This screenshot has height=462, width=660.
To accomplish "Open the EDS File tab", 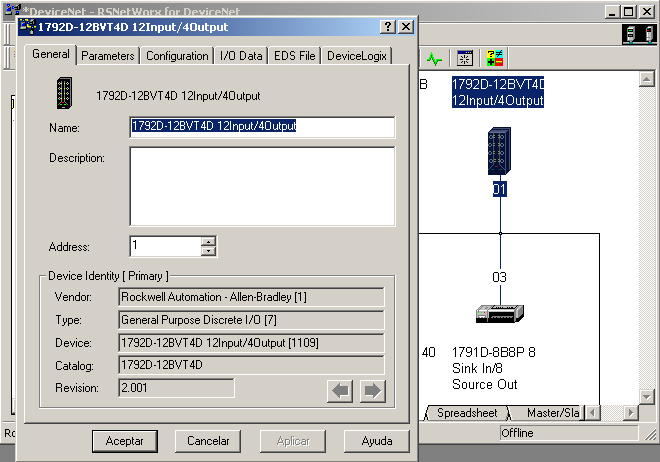I will coord(295,56).
